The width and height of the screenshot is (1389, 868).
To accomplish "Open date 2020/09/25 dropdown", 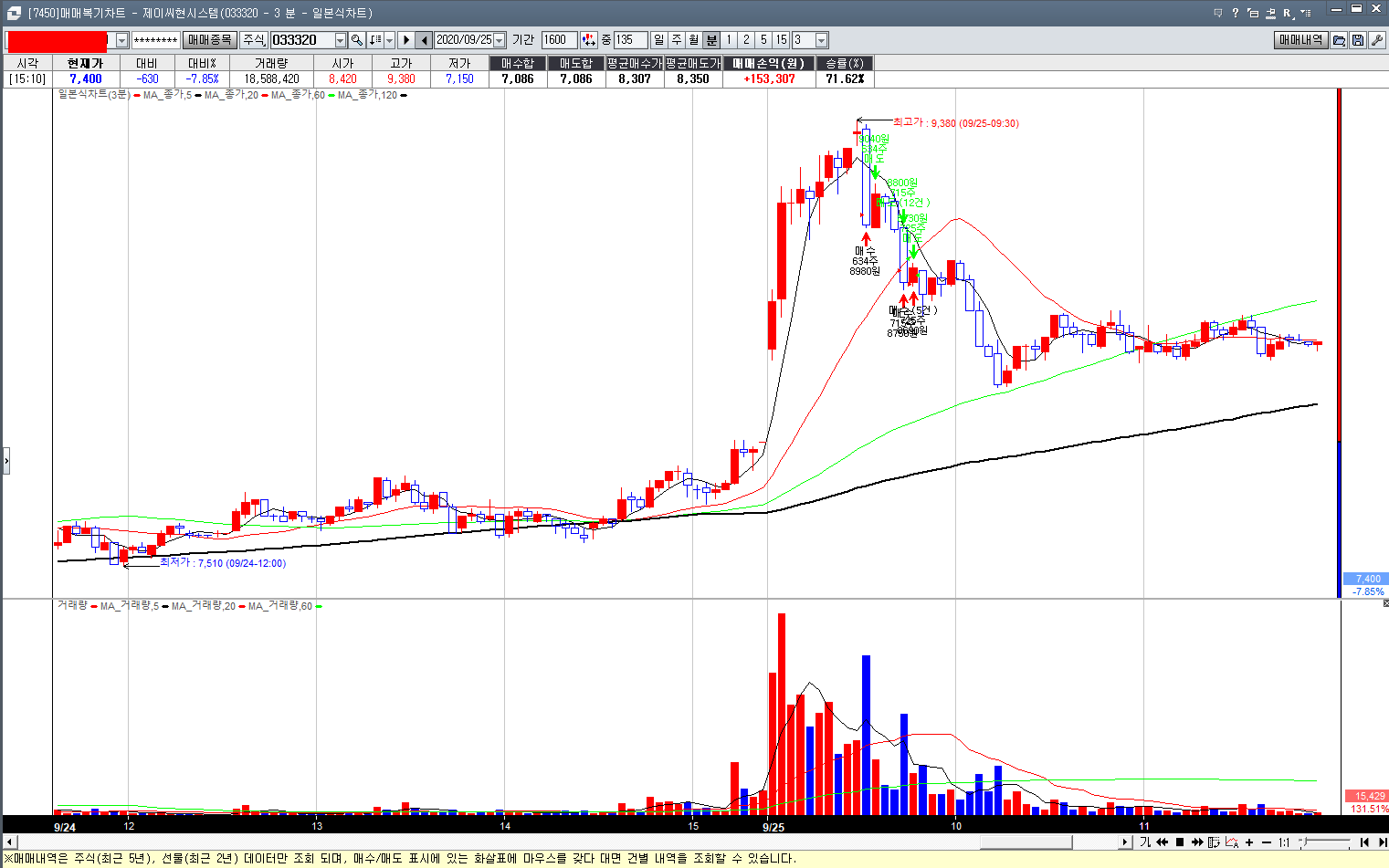I will (x=500, y=40).
